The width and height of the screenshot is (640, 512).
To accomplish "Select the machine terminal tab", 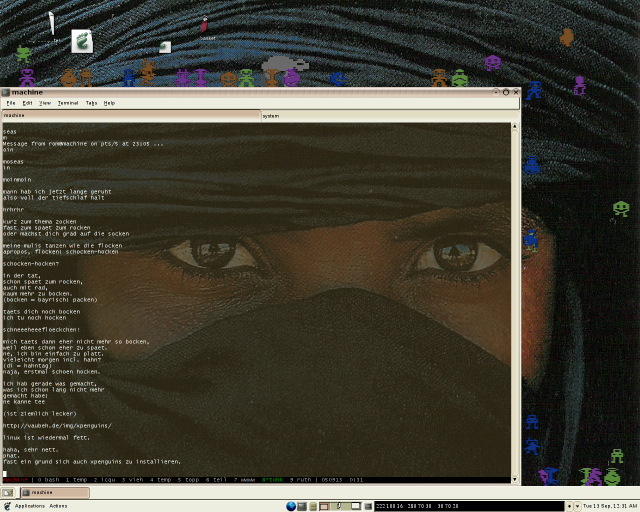I will [130, 116].
